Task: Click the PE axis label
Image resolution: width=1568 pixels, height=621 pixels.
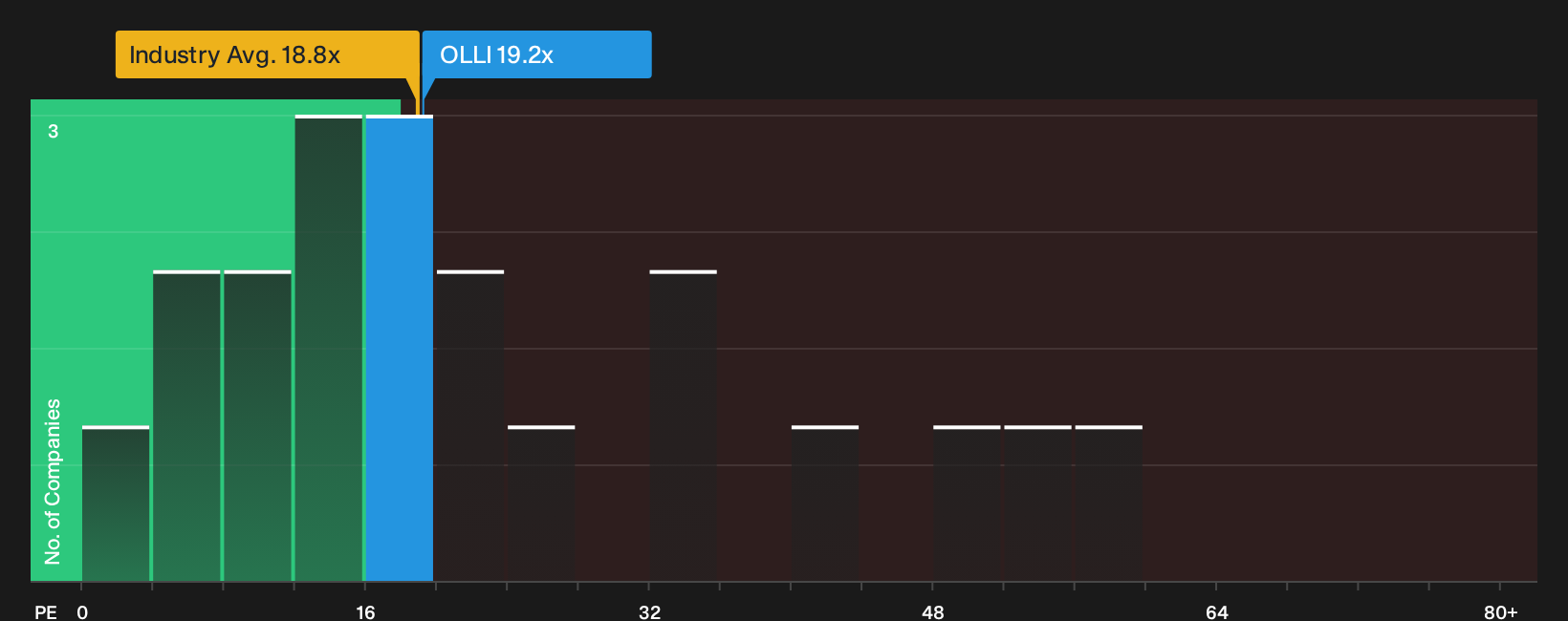Action: (x=46, y=611)
